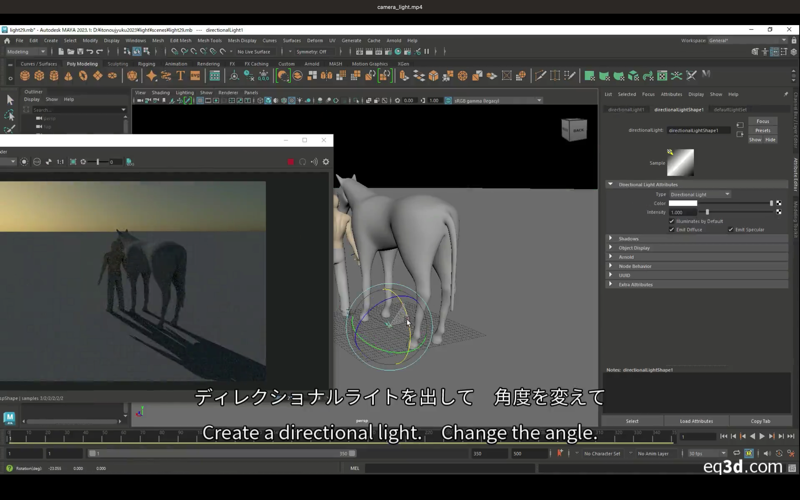The width and height of the screenshot is (800, 500).
Task: Switch to the Rendering shelf tab
Action: click(x=208, y=63)
